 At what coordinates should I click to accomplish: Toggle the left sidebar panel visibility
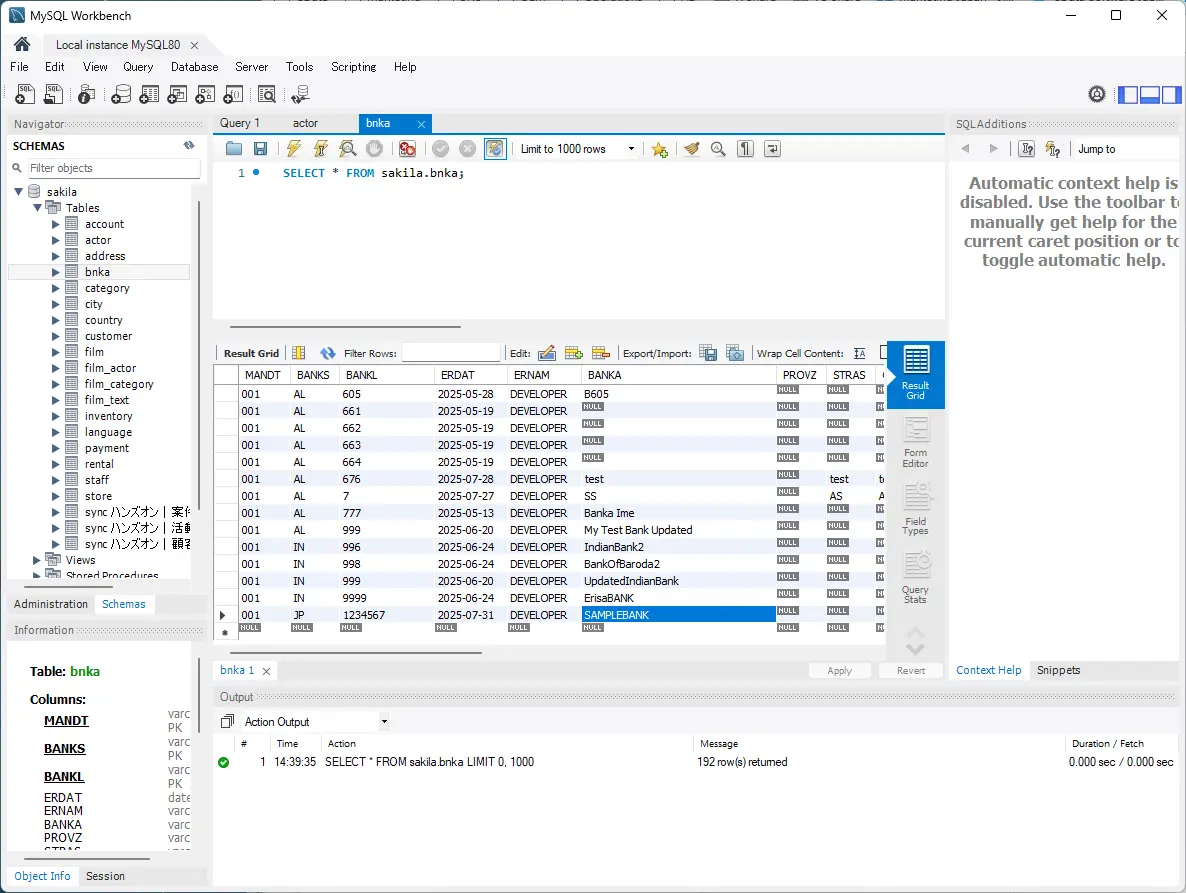point(1128,95)
